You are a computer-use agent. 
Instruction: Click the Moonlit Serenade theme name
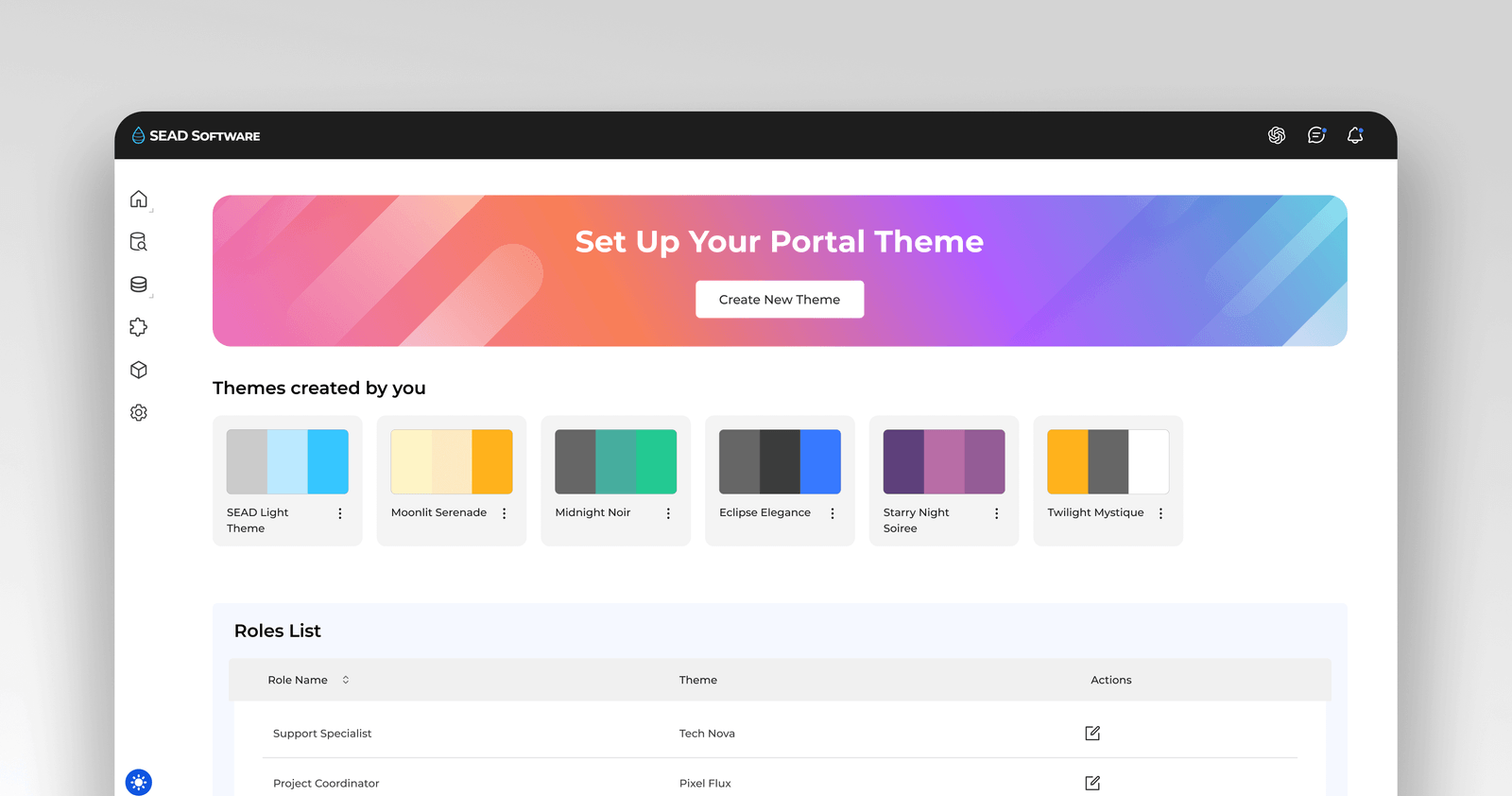pos(439,512)
